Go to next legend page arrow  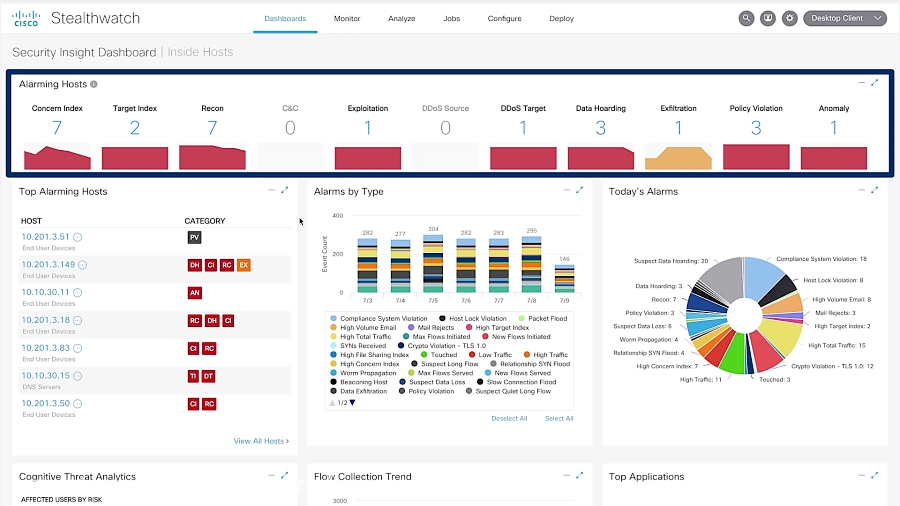tap(352, 403)
